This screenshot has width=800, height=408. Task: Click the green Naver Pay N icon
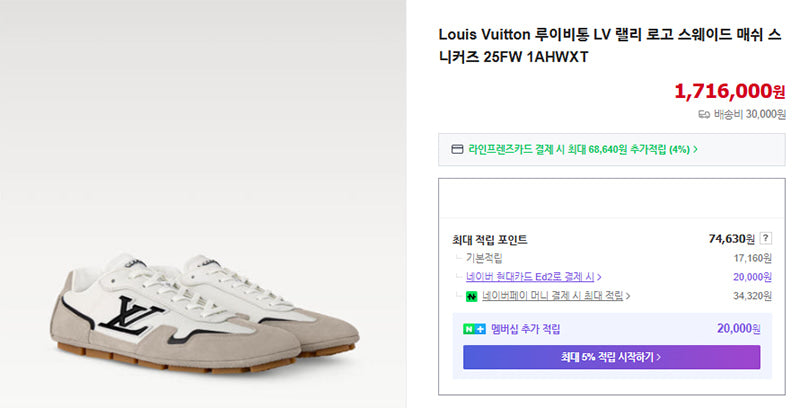click(x=471, y=296)
